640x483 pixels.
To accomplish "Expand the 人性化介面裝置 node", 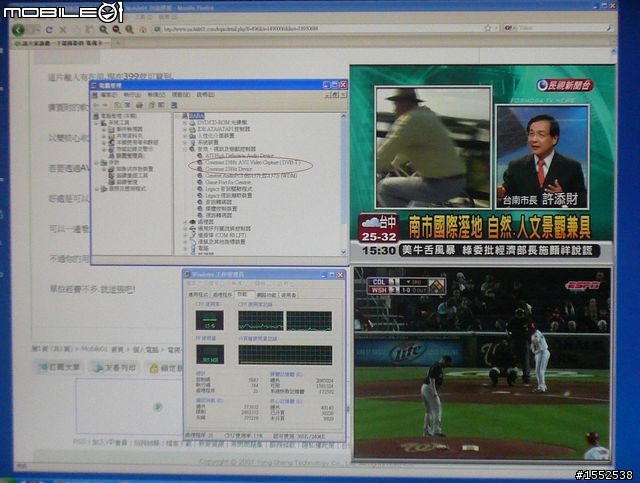I will (184, 136).
